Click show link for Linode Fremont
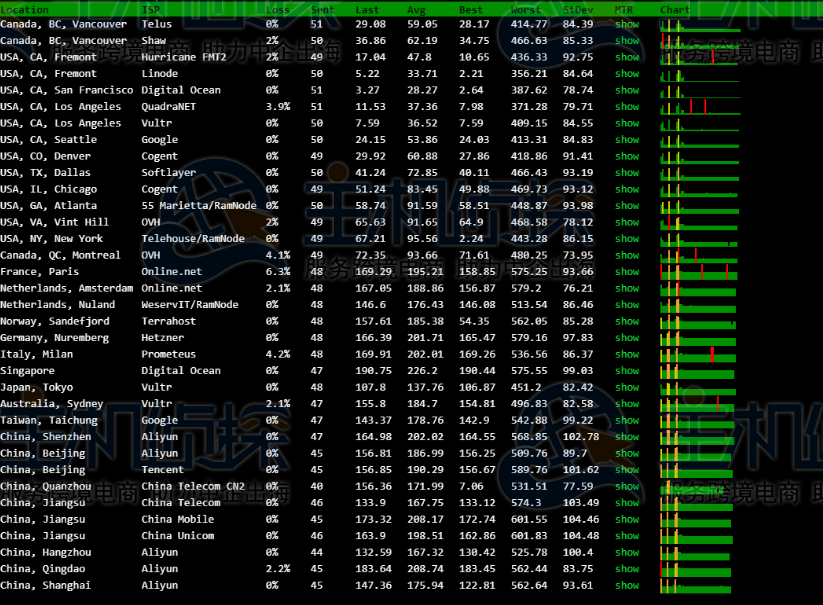 pyautogui.click(x=627, y=74)
